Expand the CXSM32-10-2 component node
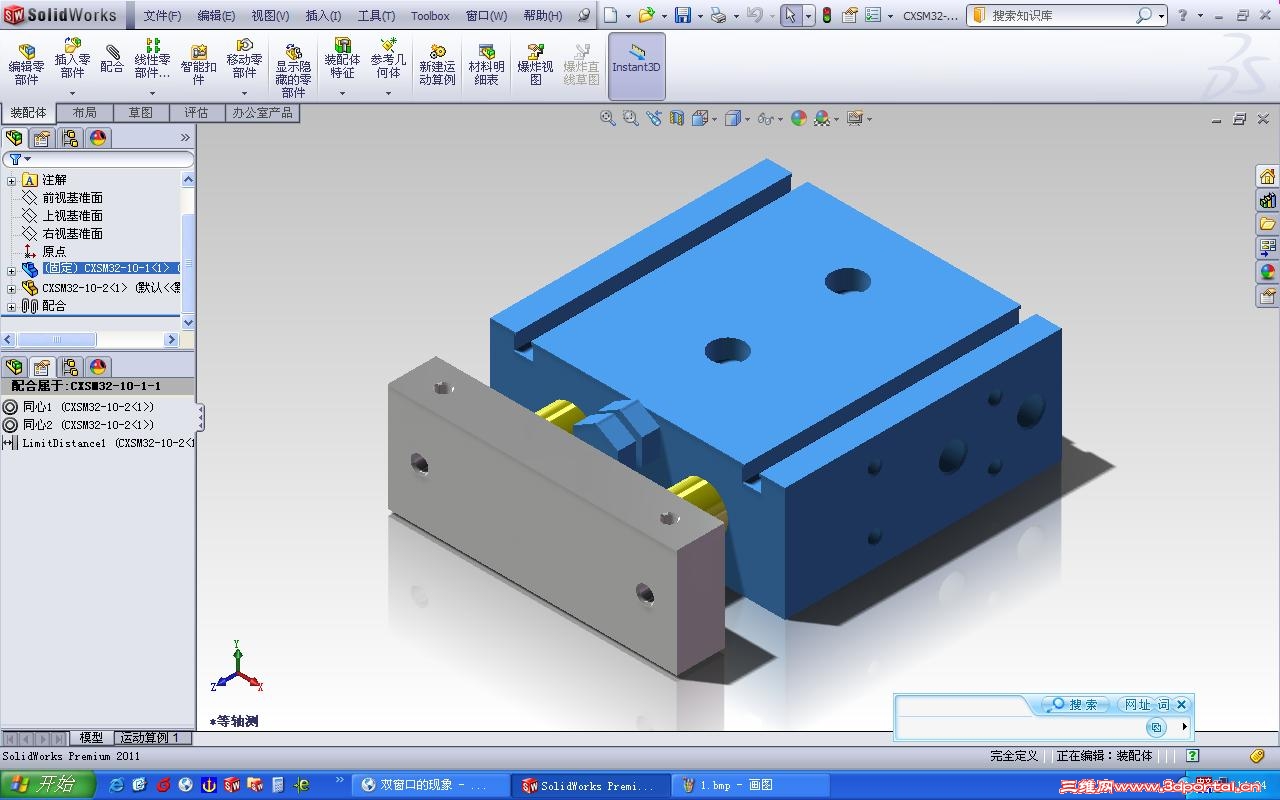The width and height of the screenshot is (1280, 800). (12, 288)
